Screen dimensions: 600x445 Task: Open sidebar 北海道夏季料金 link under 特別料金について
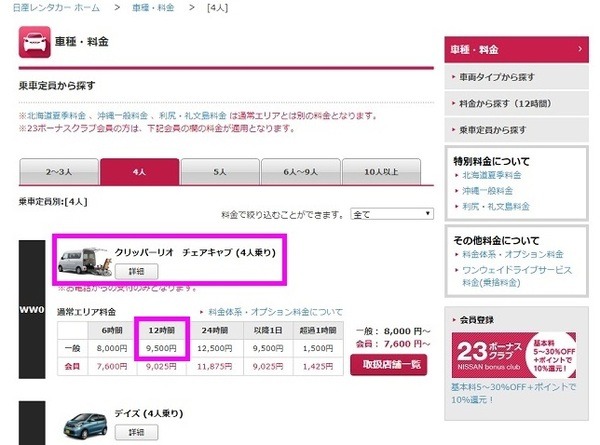pyautogui.click(x=492, y=175)
